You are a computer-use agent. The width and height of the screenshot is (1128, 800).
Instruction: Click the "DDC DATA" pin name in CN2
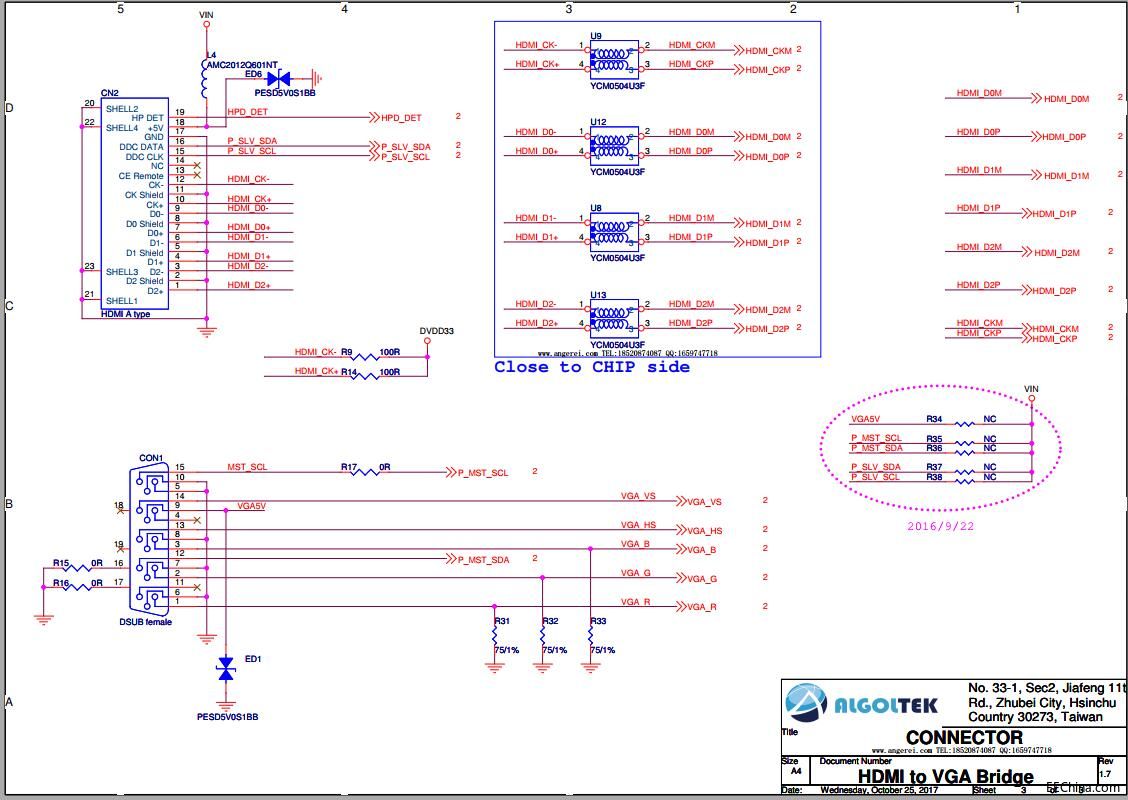141,147
